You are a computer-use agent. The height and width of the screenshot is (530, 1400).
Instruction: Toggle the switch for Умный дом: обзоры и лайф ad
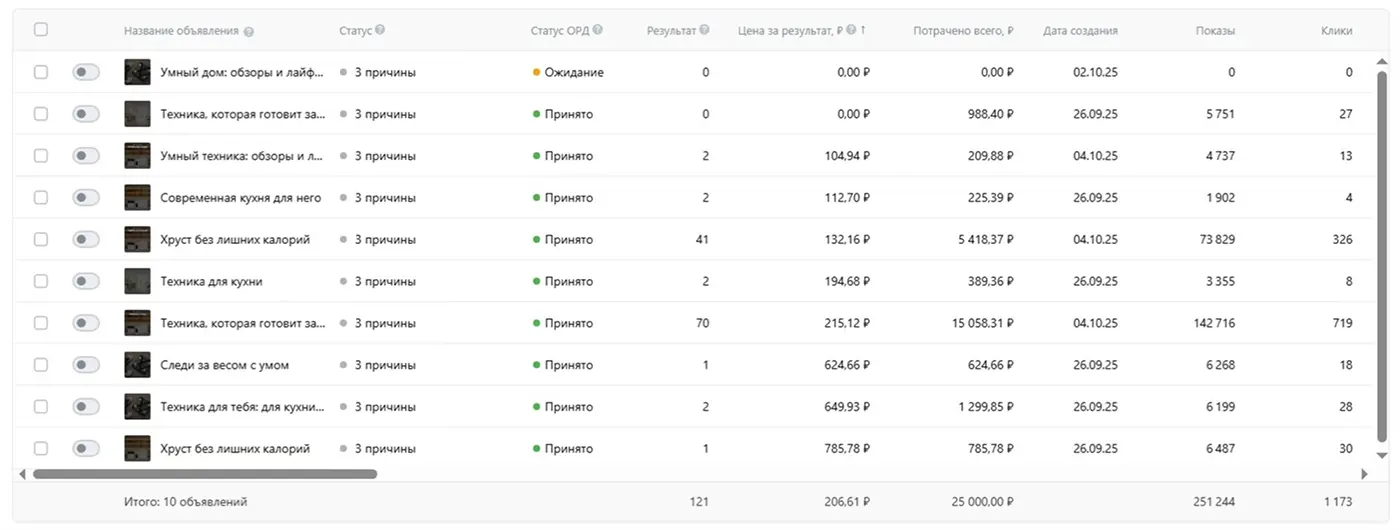click(x=86, y=72)
